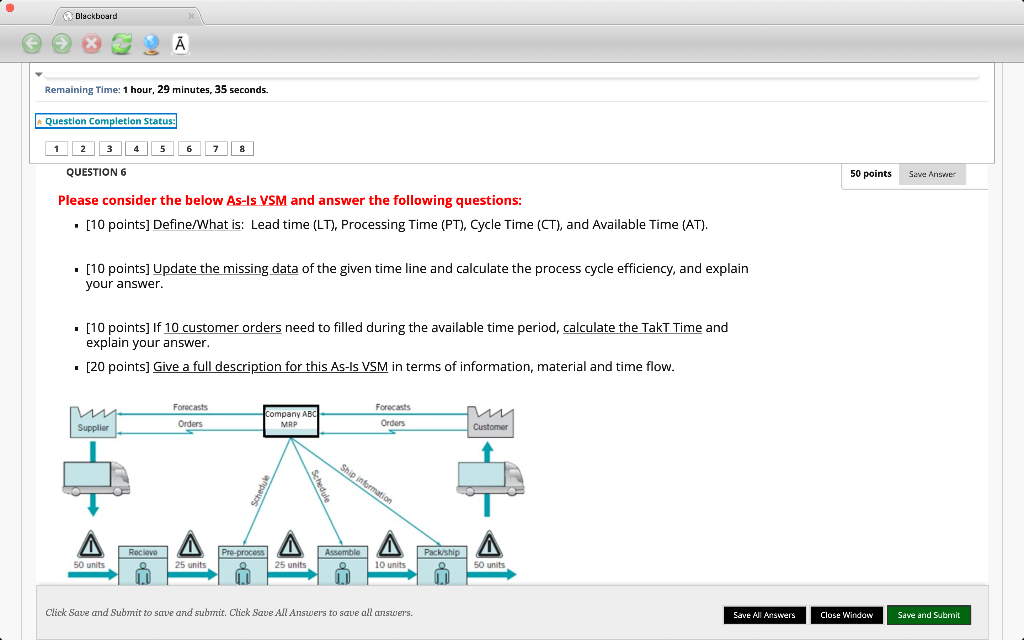Click the last 50 units inventory triangle after Pack/ship

(x=489, y=545)
